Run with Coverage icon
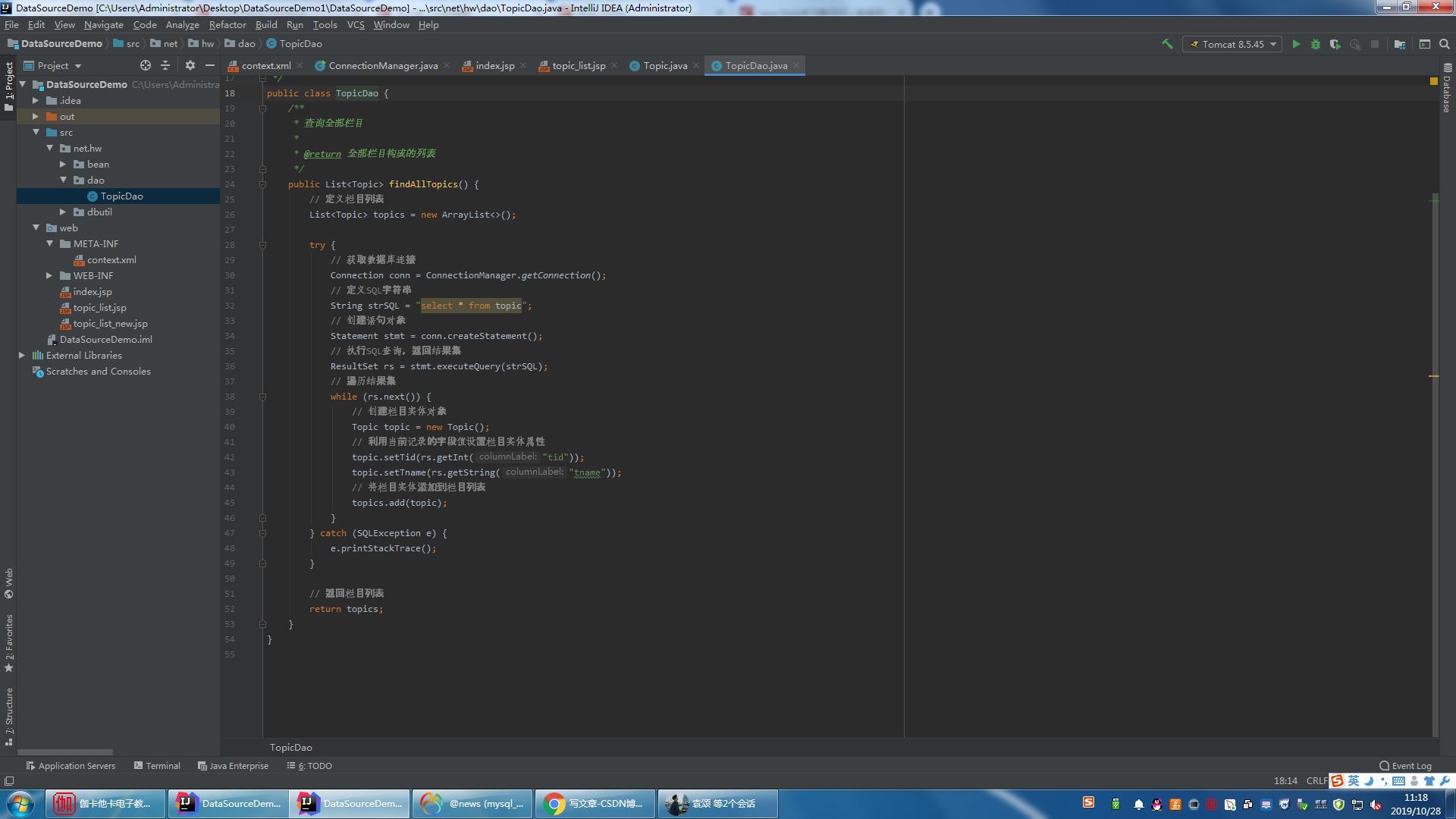The width and height of the screenshot is (1456, 819). coord(1335,44)
